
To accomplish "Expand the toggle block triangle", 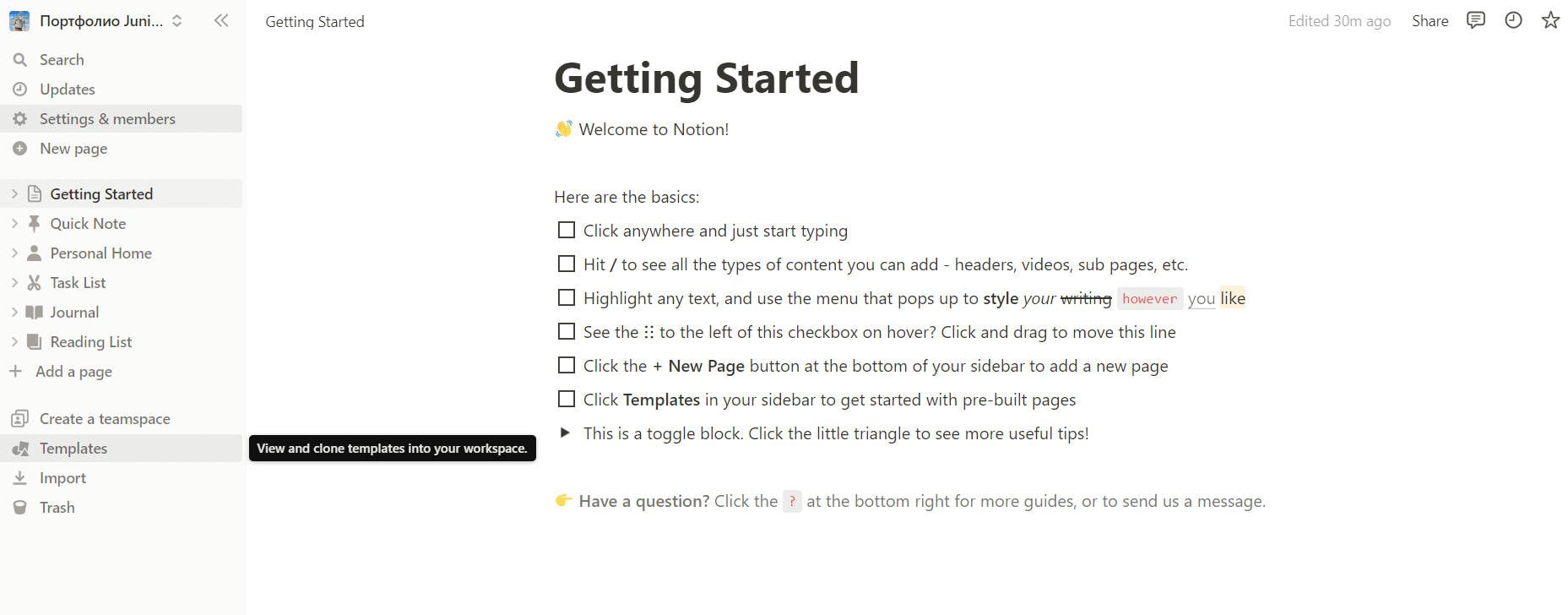I will coord(565,433).
